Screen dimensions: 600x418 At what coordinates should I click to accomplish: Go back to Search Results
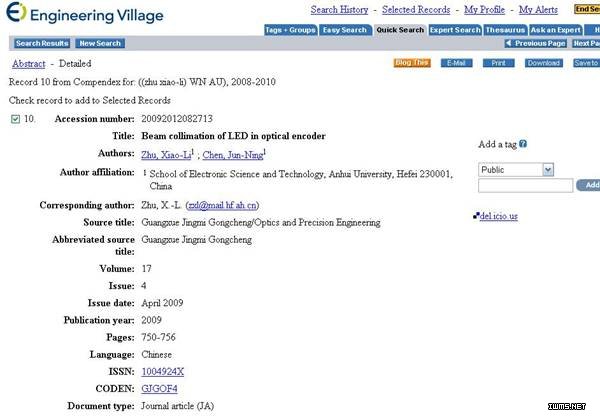[x=42, y=44]
